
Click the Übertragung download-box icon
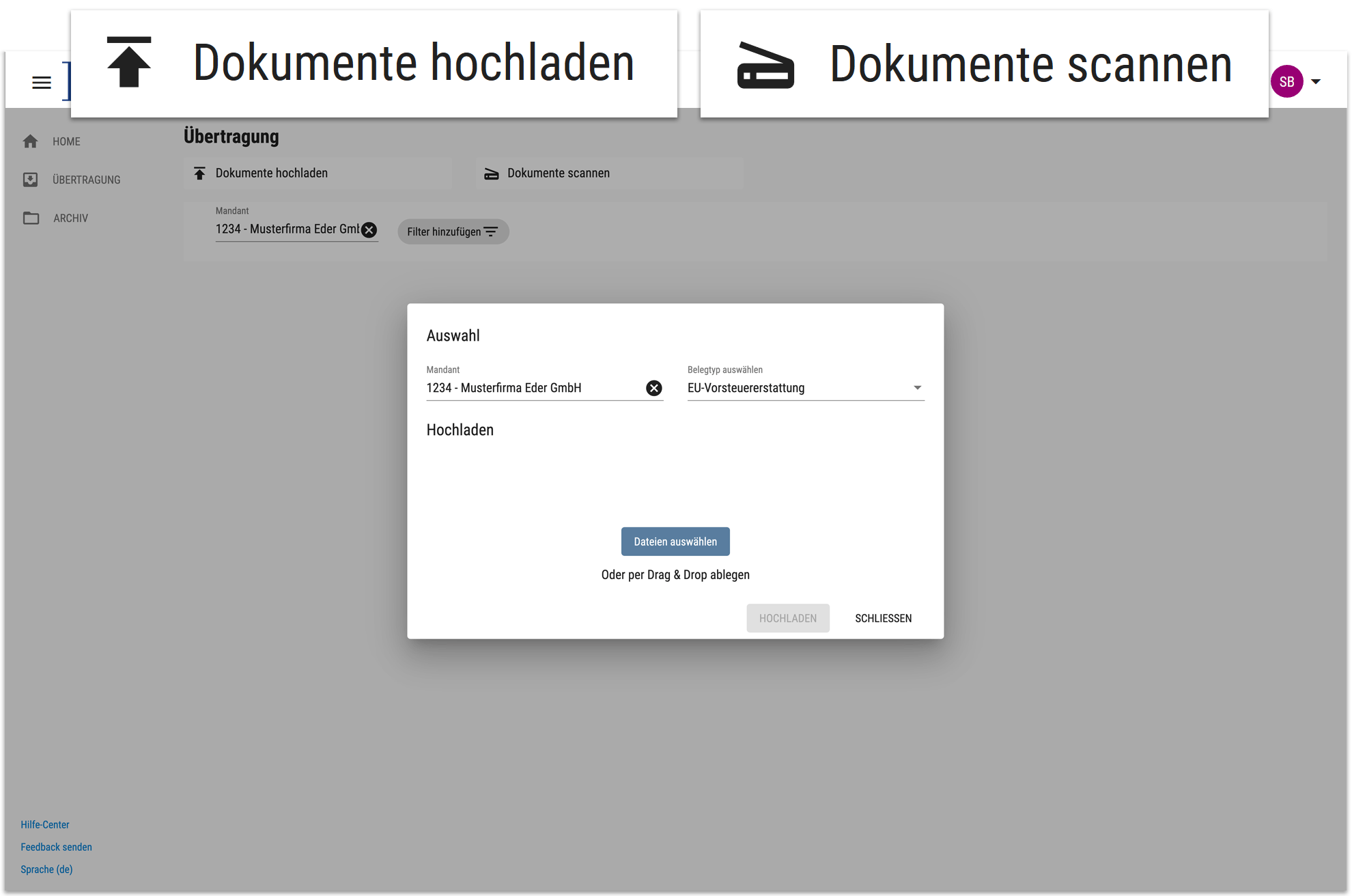coord(31,180)
